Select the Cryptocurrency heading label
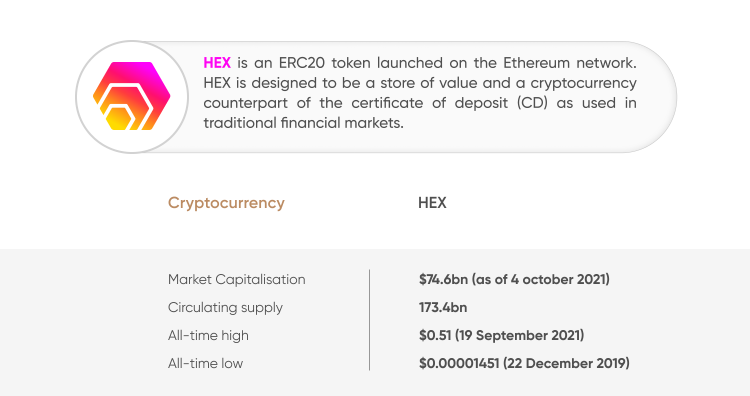Screen dimensions: 750x396 (x=226, y=203)
